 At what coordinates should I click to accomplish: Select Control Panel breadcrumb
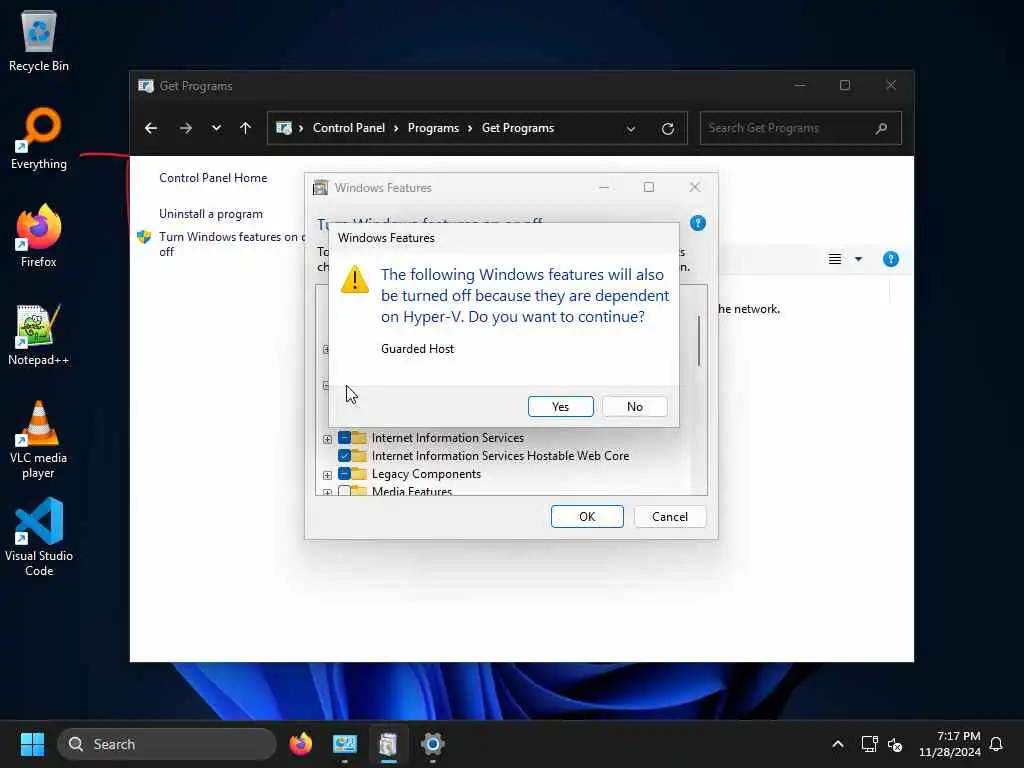point(349,128)
